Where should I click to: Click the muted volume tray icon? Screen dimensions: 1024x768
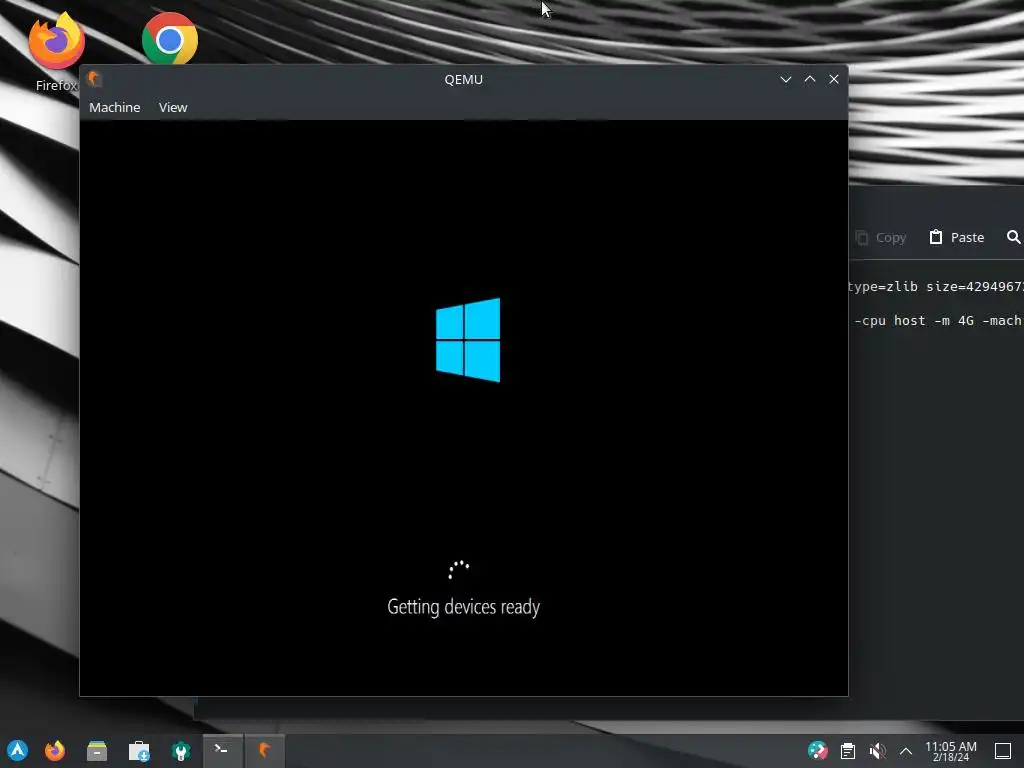point(878,751)
